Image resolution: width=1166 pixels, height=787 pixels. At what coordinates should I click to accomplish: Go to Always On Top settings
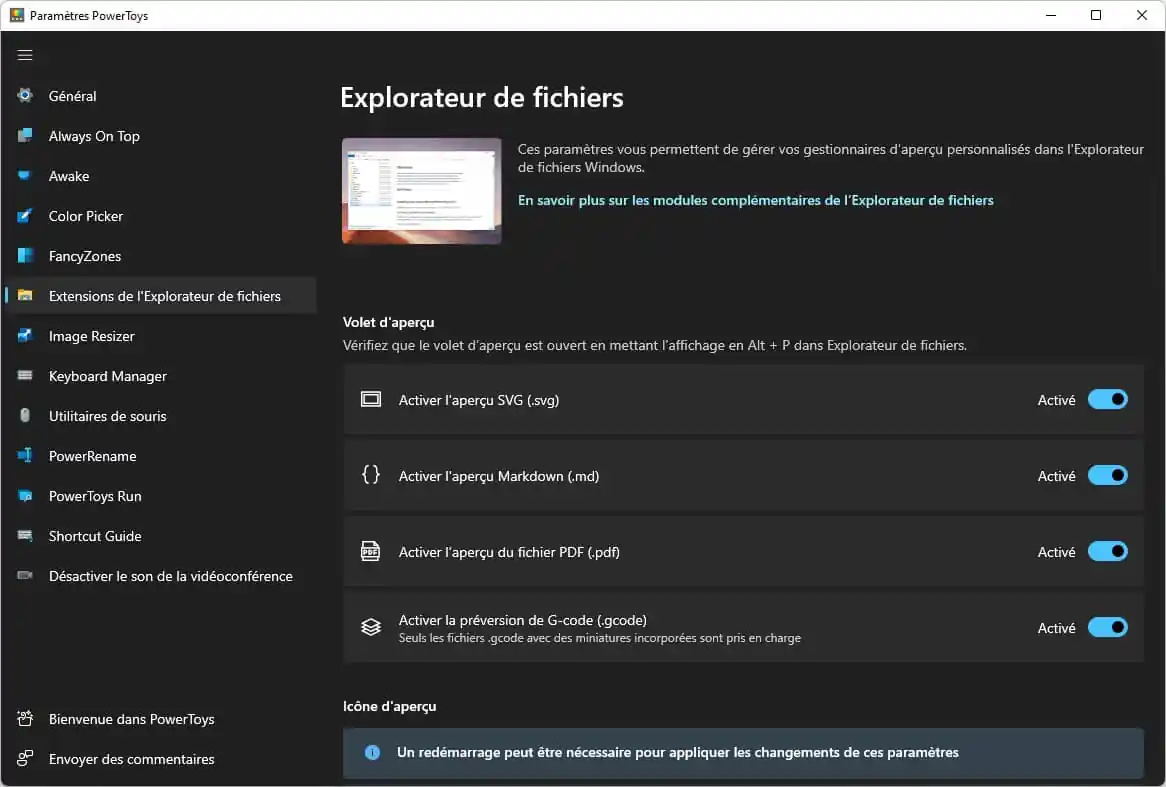(161, 135)
